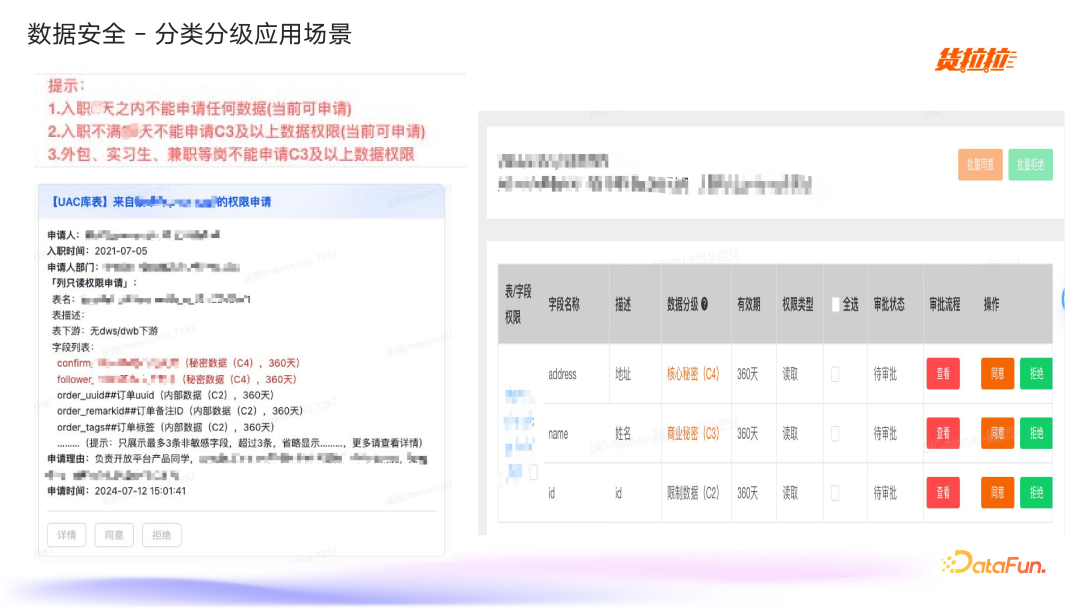The height and width of the screenshot is (608, 1080).
Task: Check the id row checkbox
Action: coord(835,492)
